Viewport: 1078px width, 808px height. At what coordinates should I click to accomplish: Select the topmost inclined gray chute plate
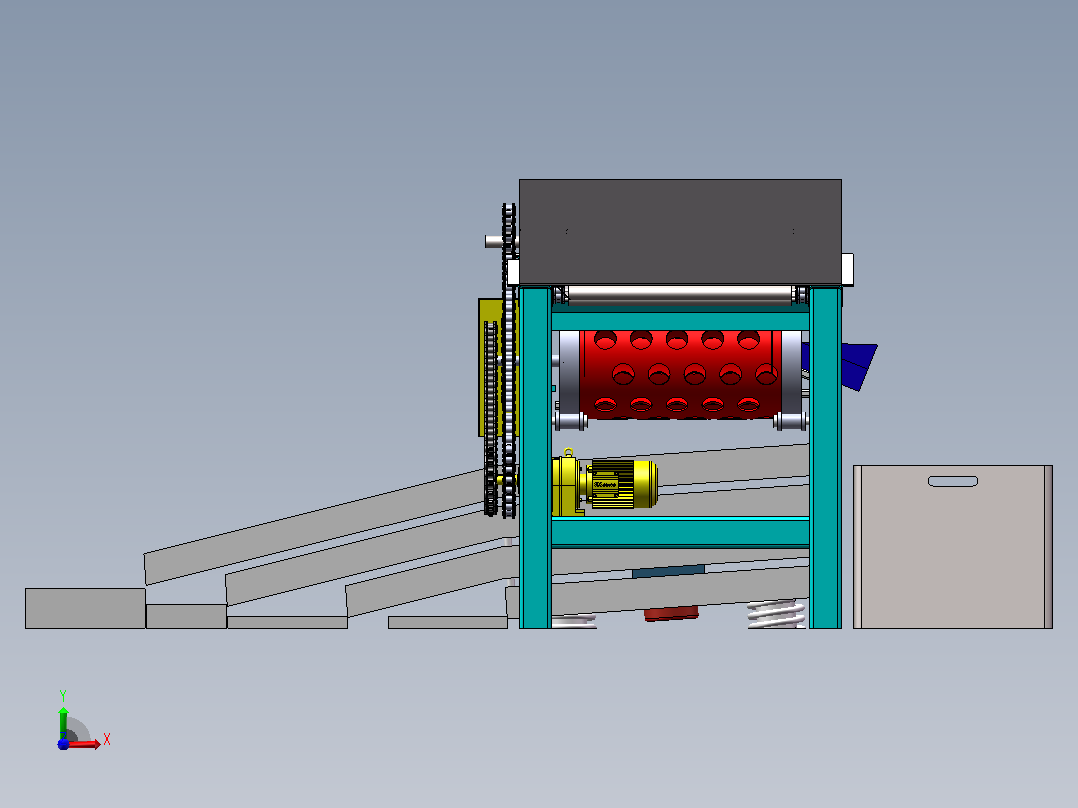[x=314, y=527]
